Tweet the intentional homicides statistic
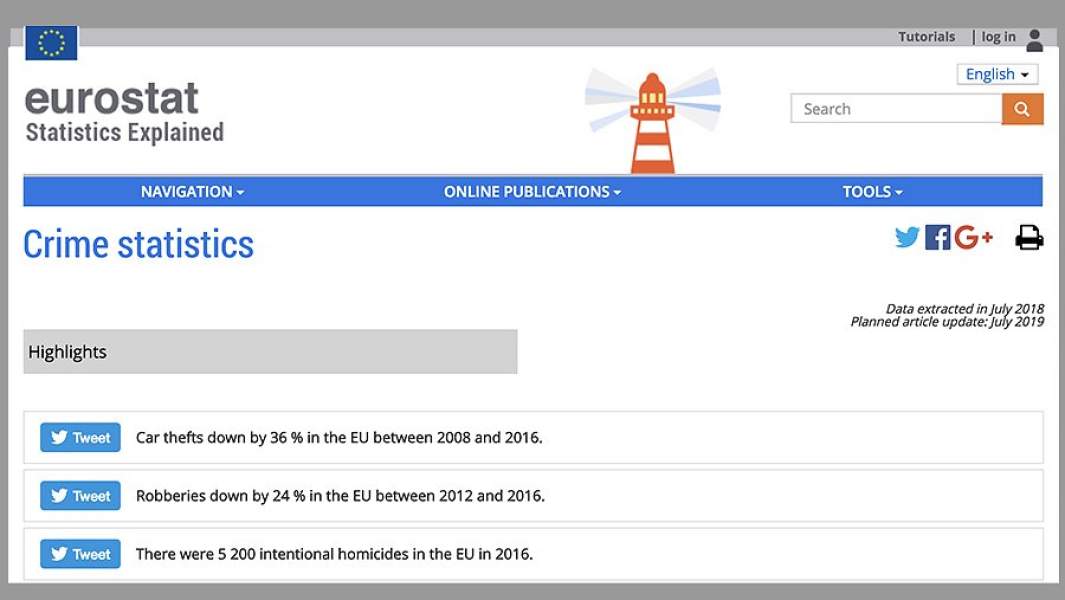 (80, 554)
